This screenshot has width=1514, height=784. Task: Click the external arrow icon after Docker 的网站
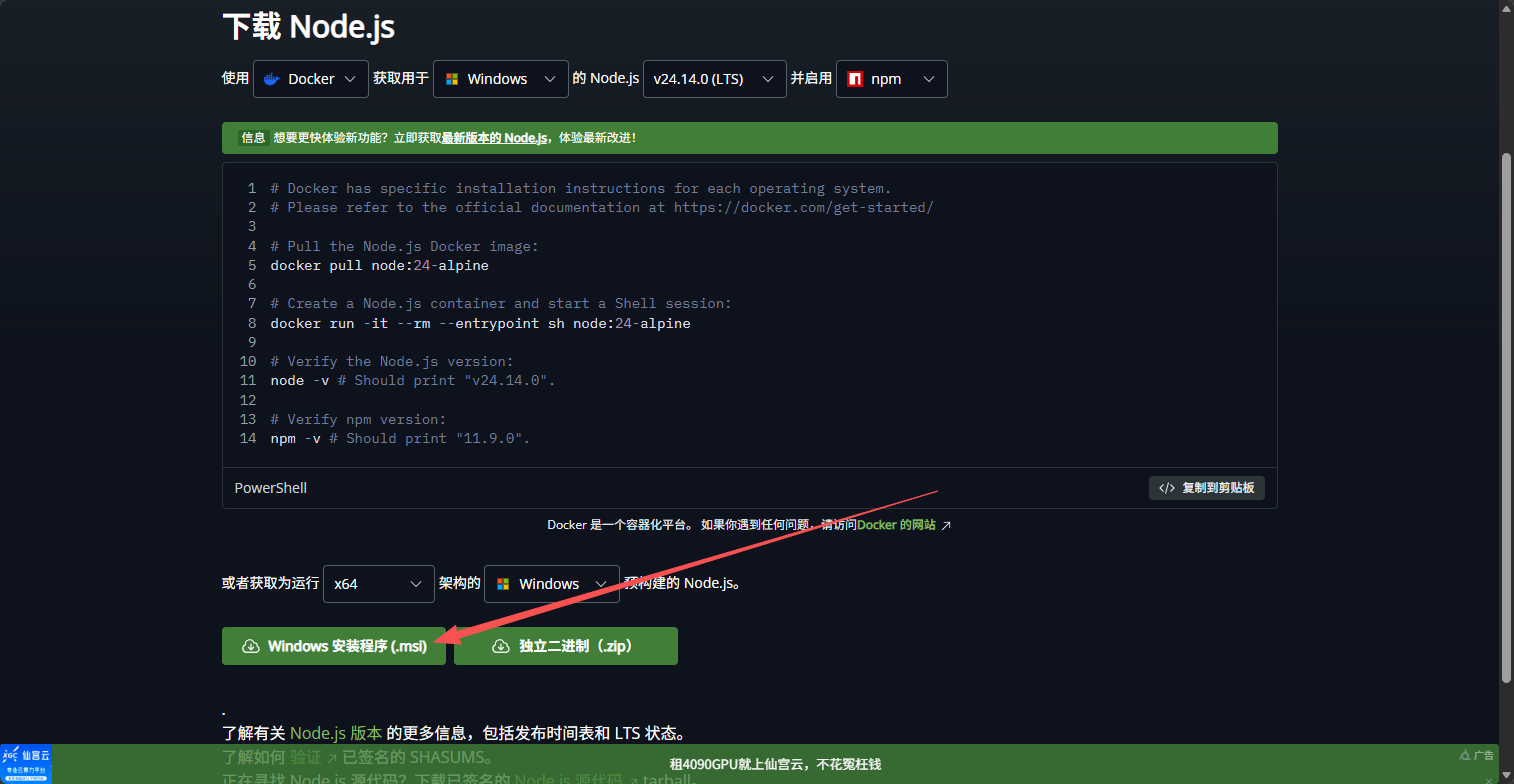click(946, 525)
